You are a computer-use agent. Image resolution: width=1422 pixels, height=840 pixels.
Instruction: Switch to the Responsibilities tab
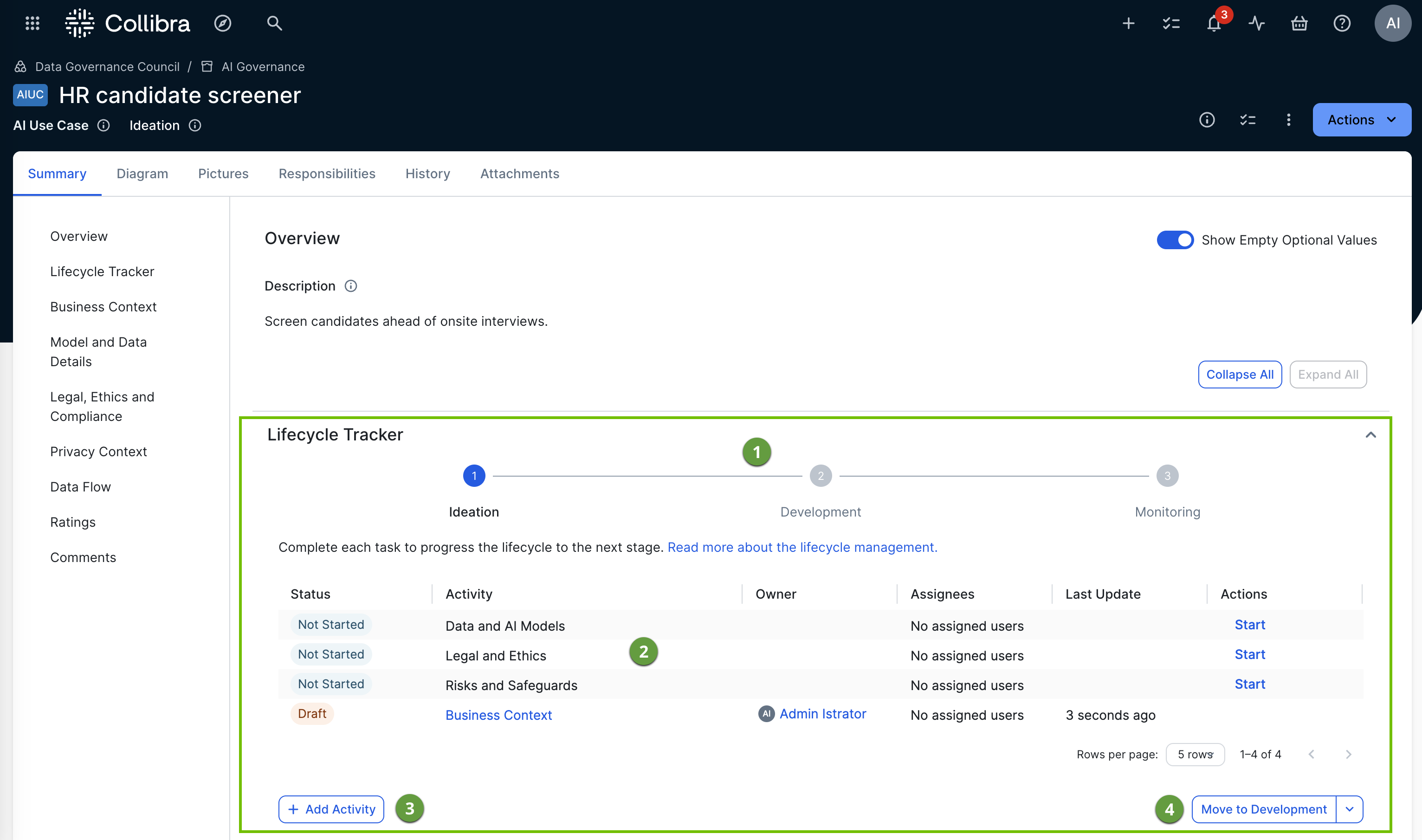[x=327, y=174]
